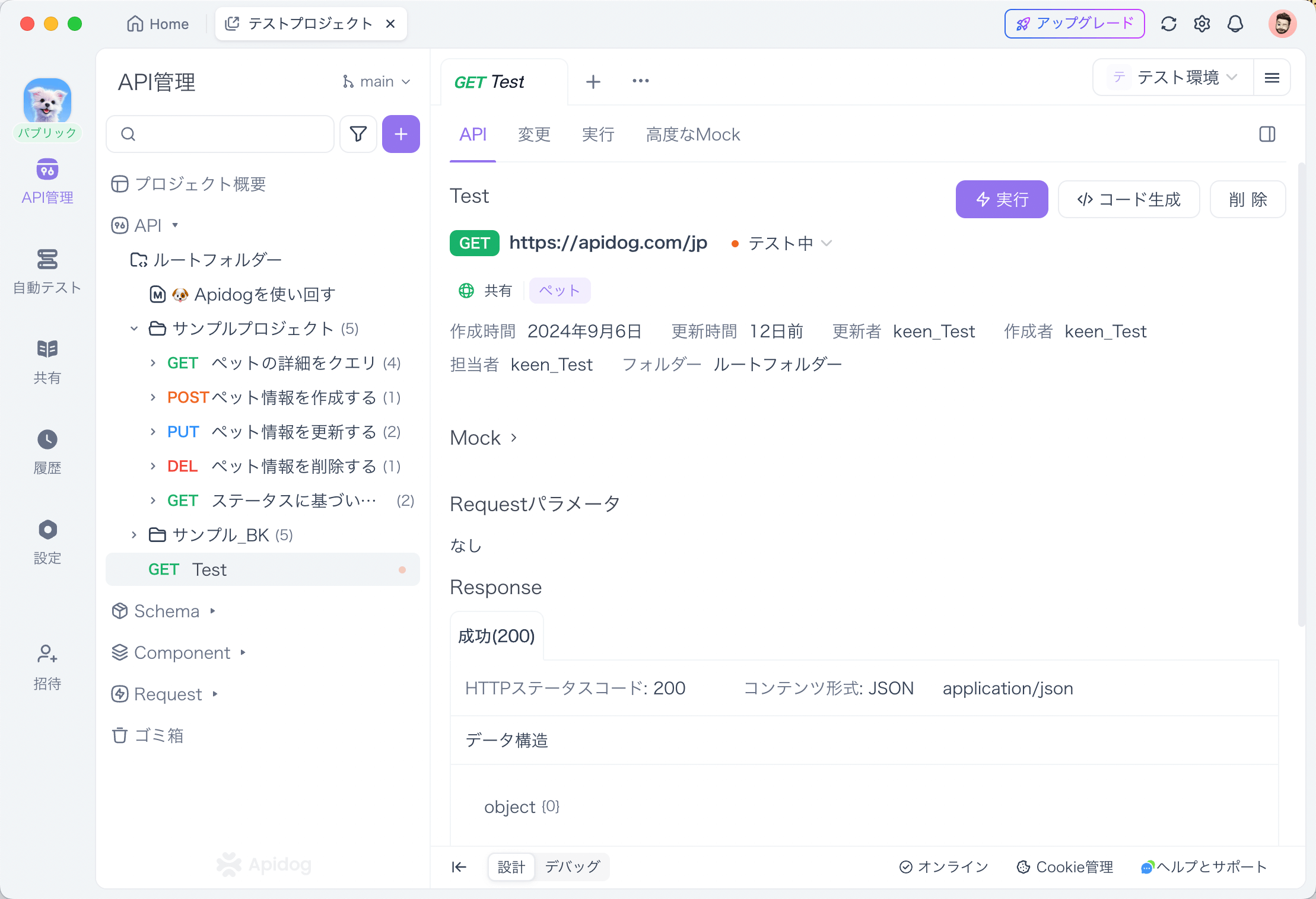Click the オンライン status indicator
This screenshot has width=1316, height=899.
coord(944,867)
